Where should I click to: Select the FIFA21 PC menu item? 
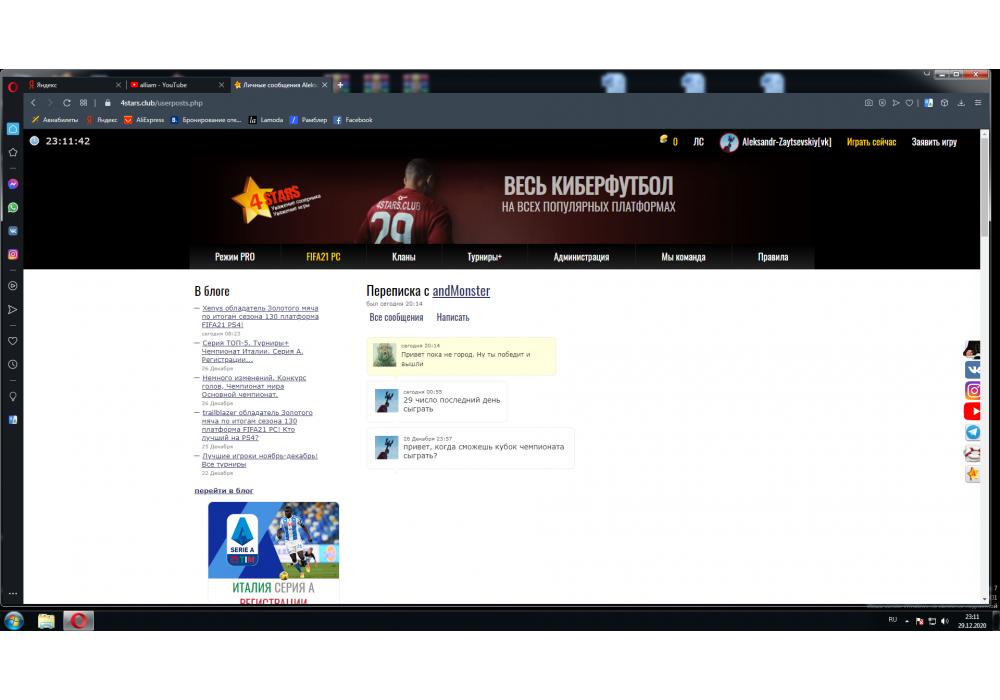(x=323, y=257)
